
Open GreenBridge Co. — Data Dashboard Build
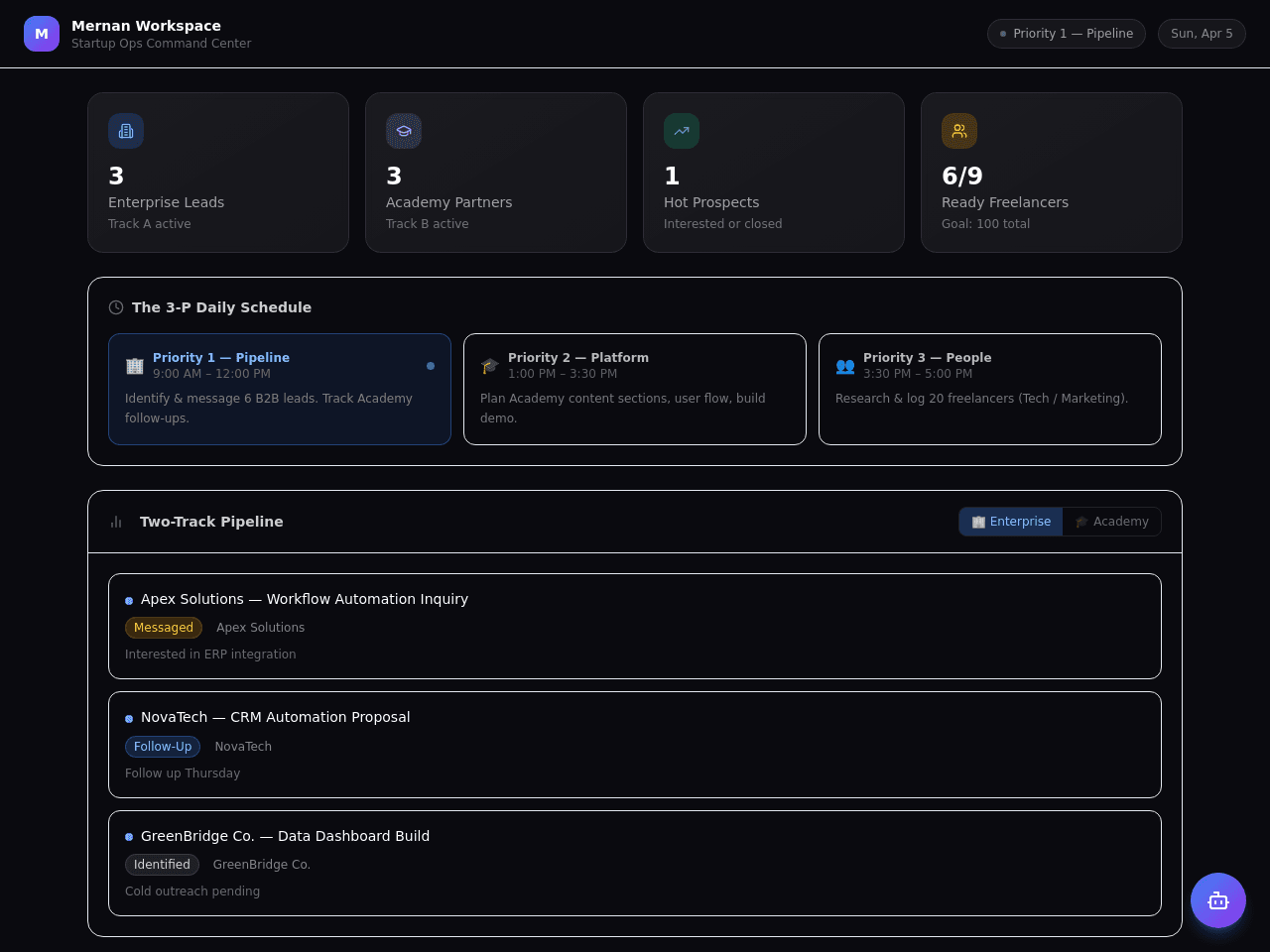635,863
